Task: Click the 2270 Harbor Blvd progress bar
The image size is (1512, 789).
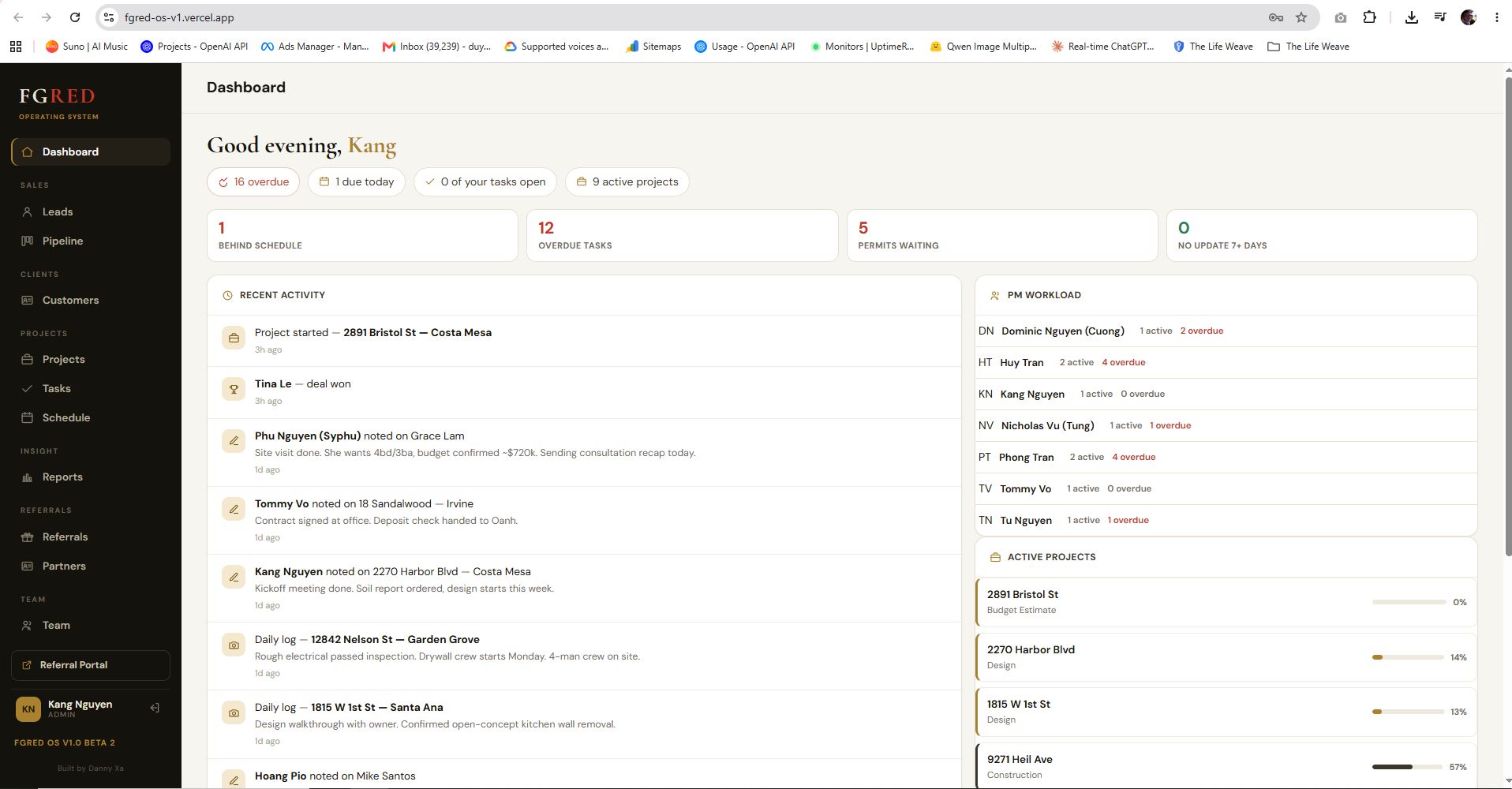Action: [1408, 657]
